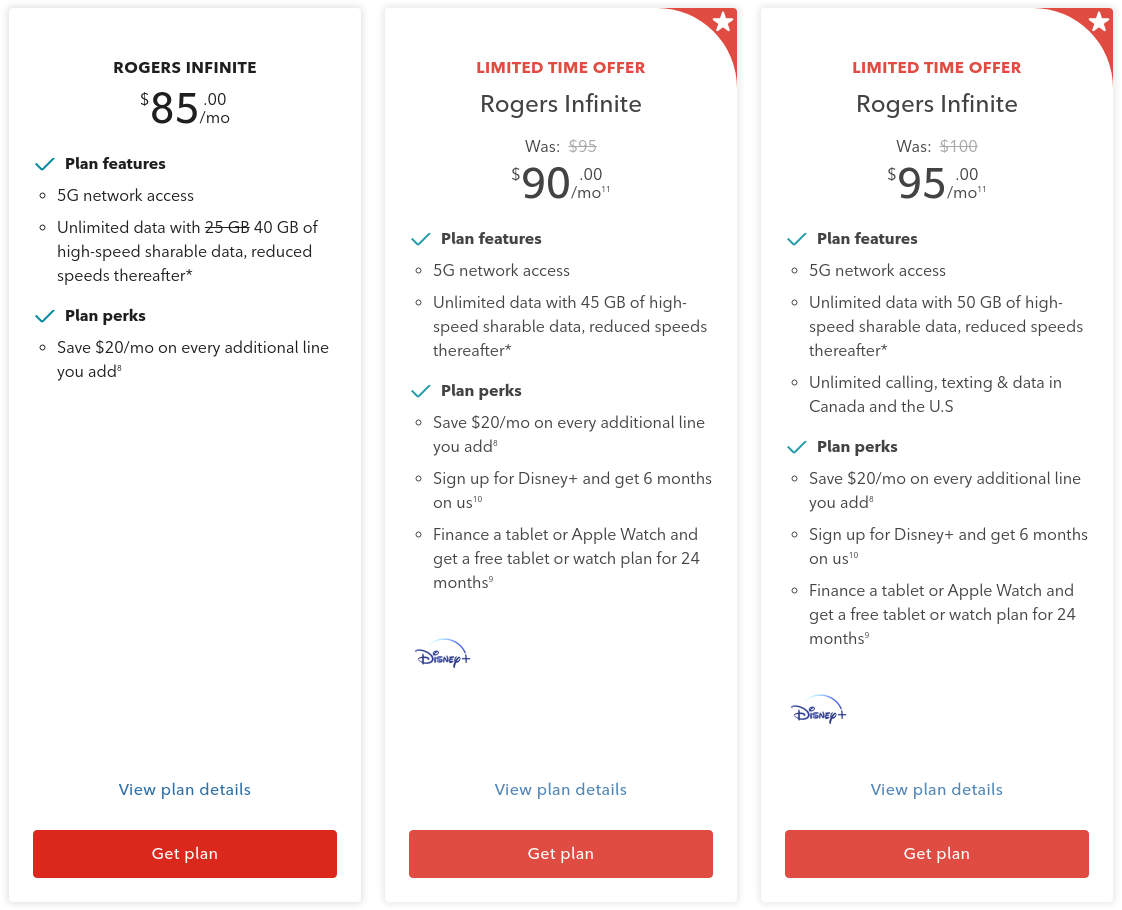Open View plan details for the $90 plan

pos(561,790)
